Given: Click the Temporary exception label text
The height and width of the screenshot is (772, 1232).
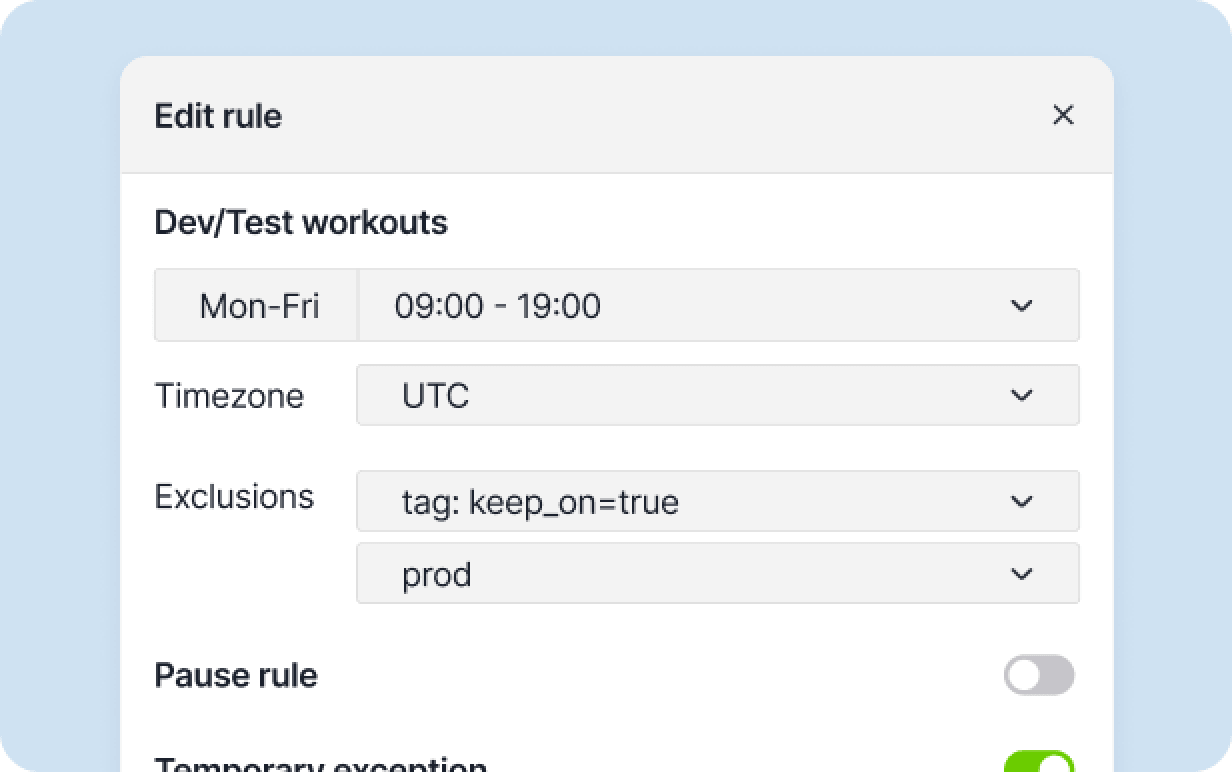Looking at the screenshot, I should coord(320,765).
